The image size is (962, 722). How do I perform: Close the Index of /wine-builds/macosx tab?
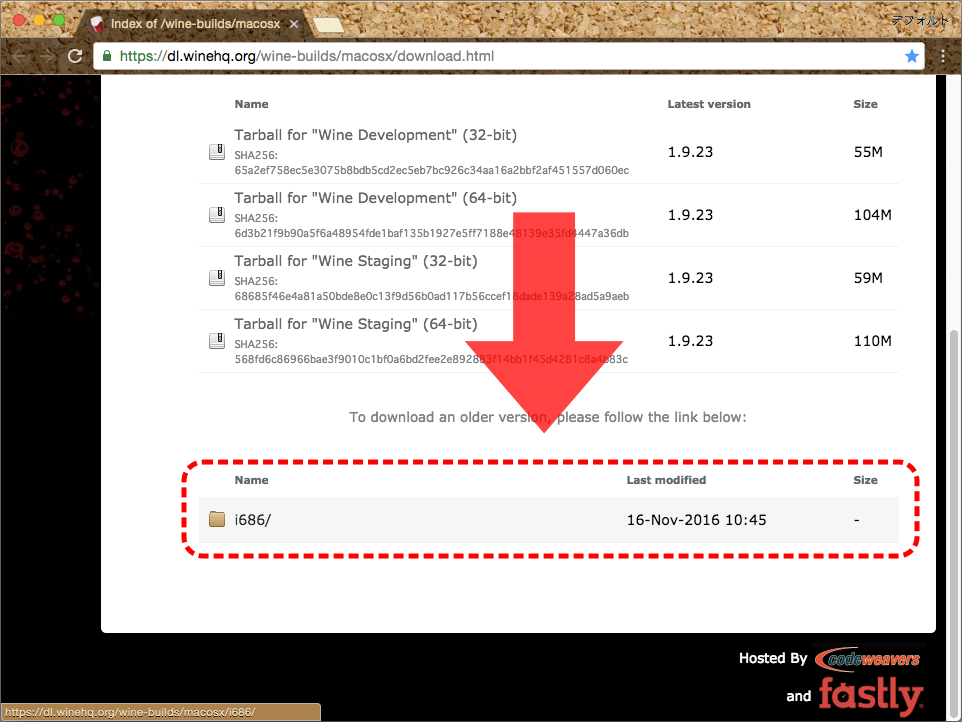pyautogui.click(x=294, y=24)
